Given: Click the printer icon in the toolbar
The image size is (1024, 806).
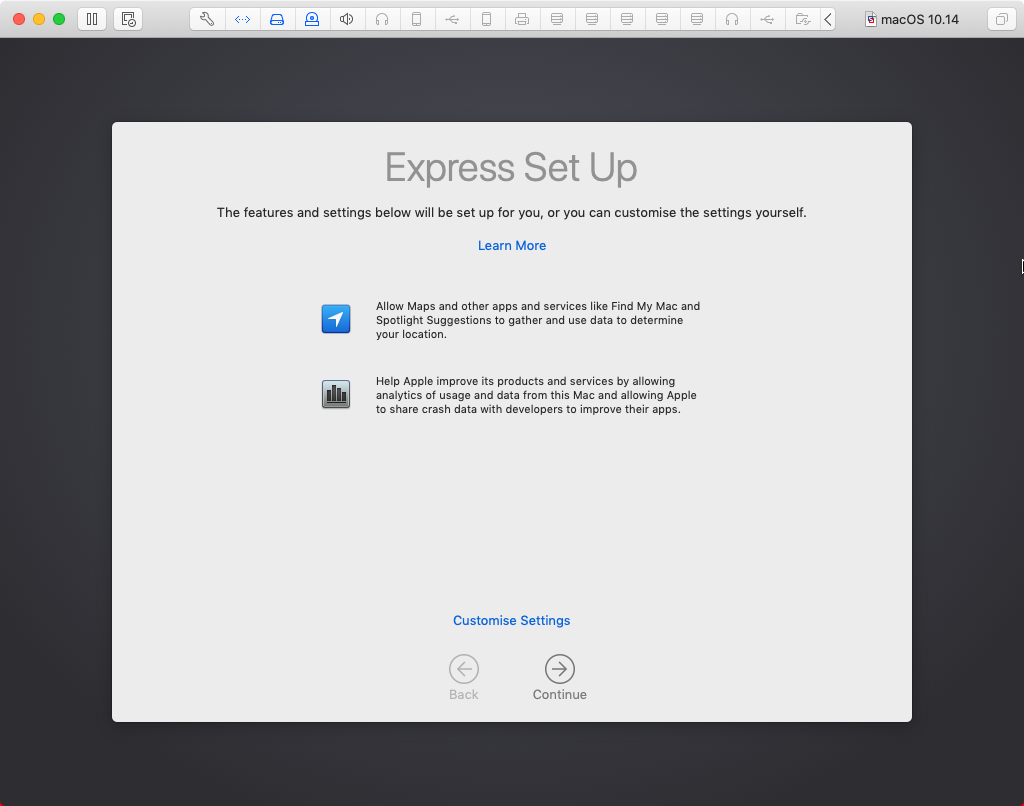Looking at the screenshot, I should 522,18.
